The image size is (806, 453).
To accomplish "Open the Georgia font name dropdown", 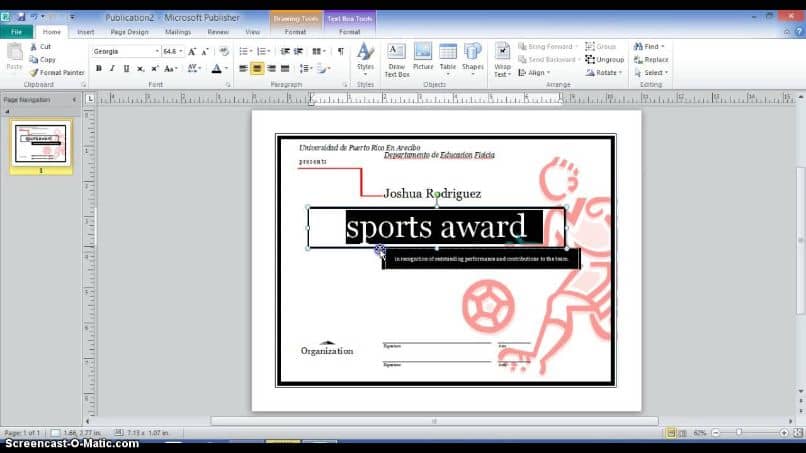I will (157, 51).
